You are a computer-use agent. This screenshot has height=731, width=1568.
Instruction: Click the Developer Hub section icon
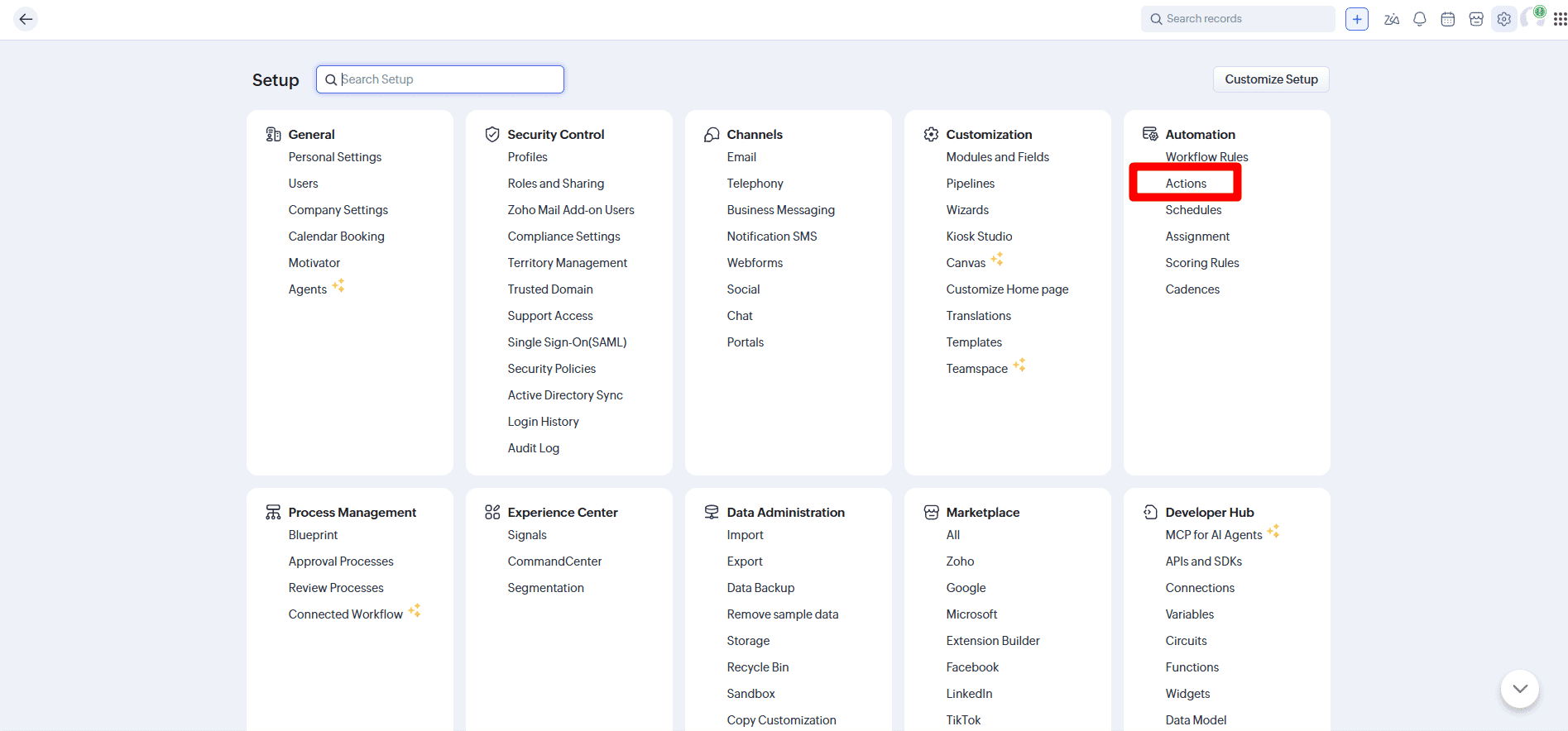[1150, 512]
